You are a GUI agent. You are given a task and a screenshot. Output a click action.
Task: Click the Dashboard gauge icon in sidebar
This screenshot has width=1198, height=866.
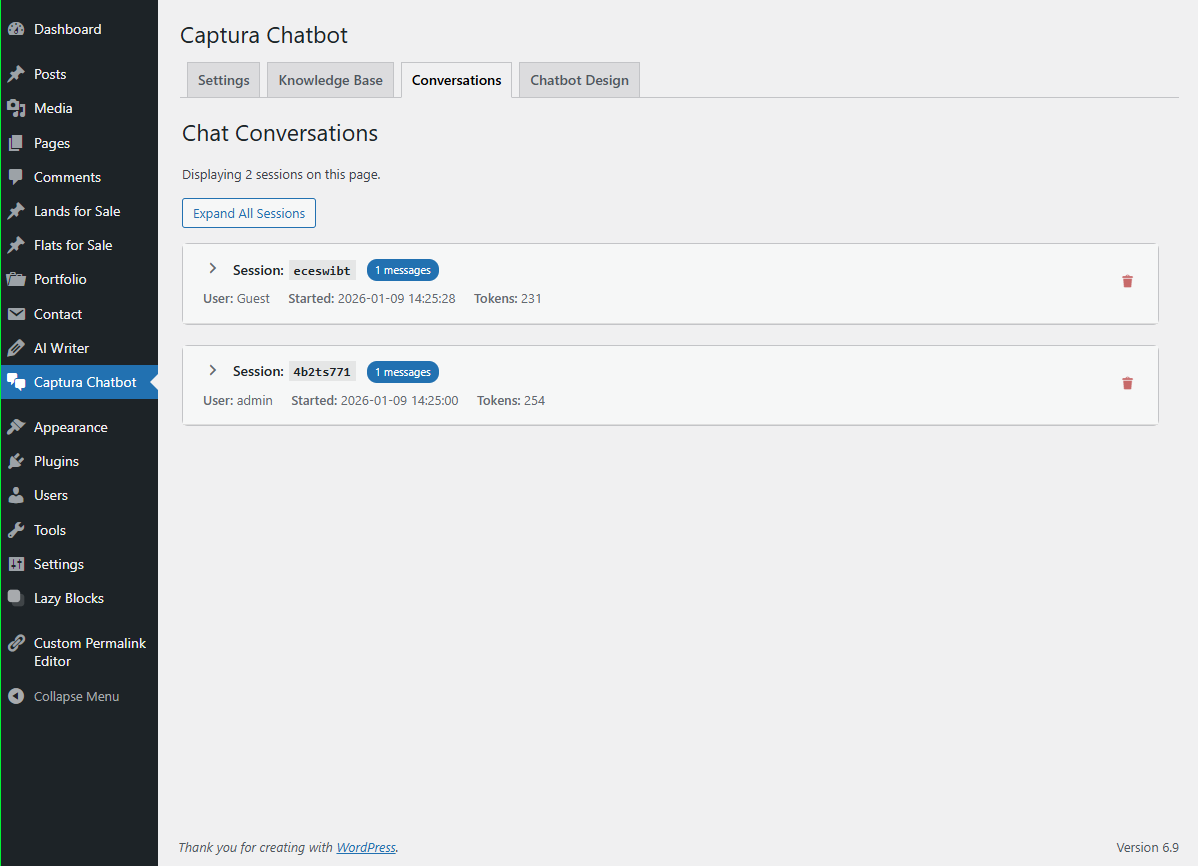tap(16, 29)
